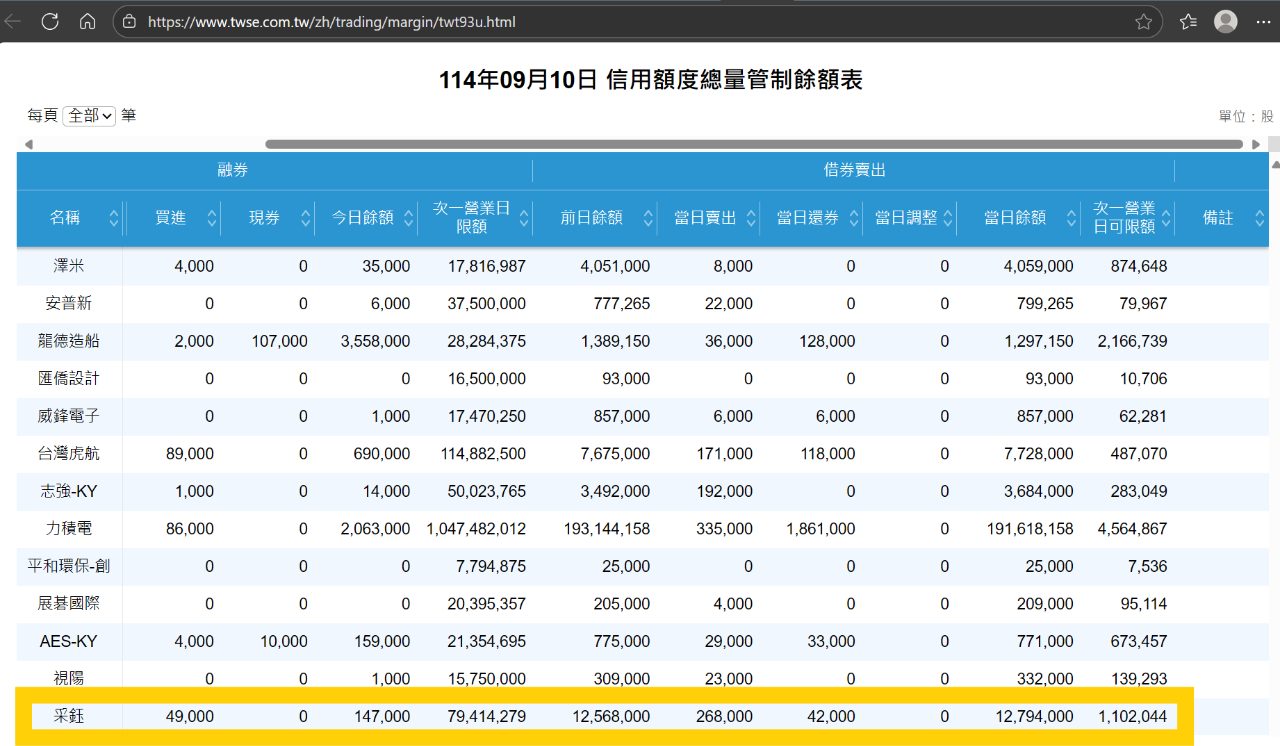Image resolution: width=1280 pixels, height=746 pixels.
Task: Select the 力積電 stock name cell
Action: point(69,528)
